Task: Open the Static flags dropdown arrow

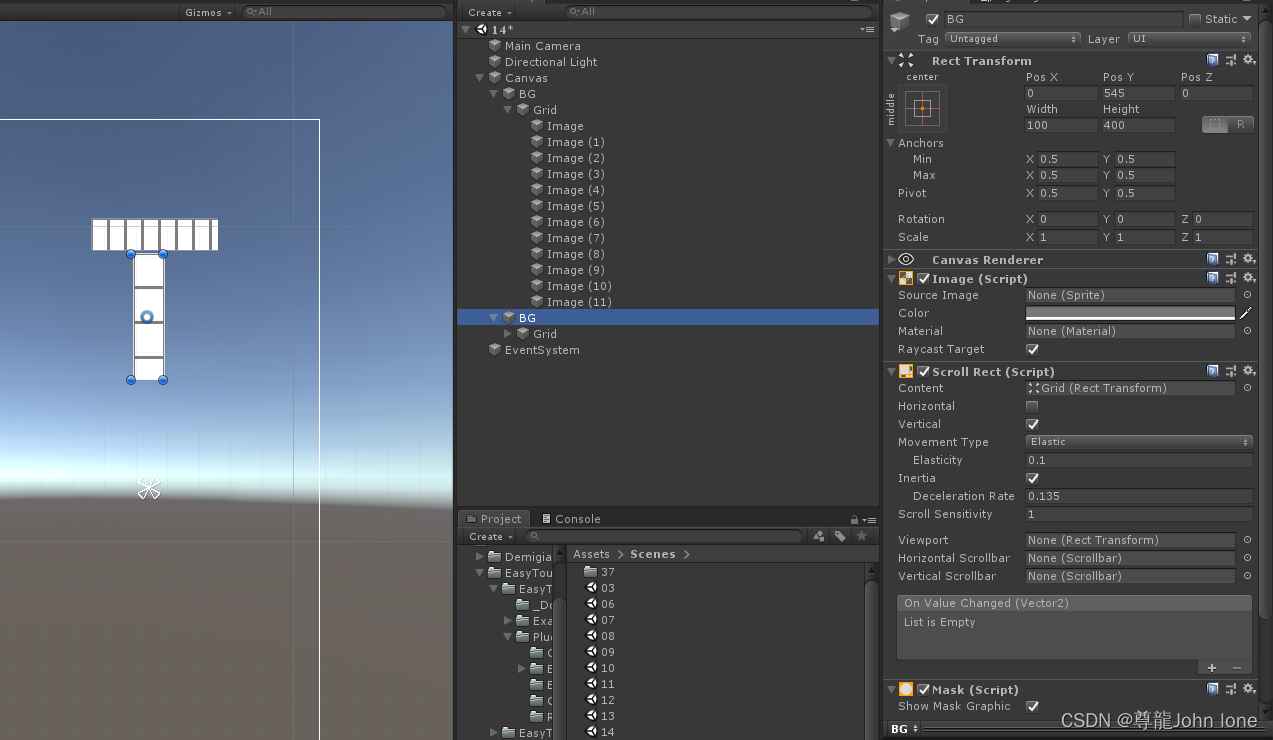Action: [x=1247, y=19]
